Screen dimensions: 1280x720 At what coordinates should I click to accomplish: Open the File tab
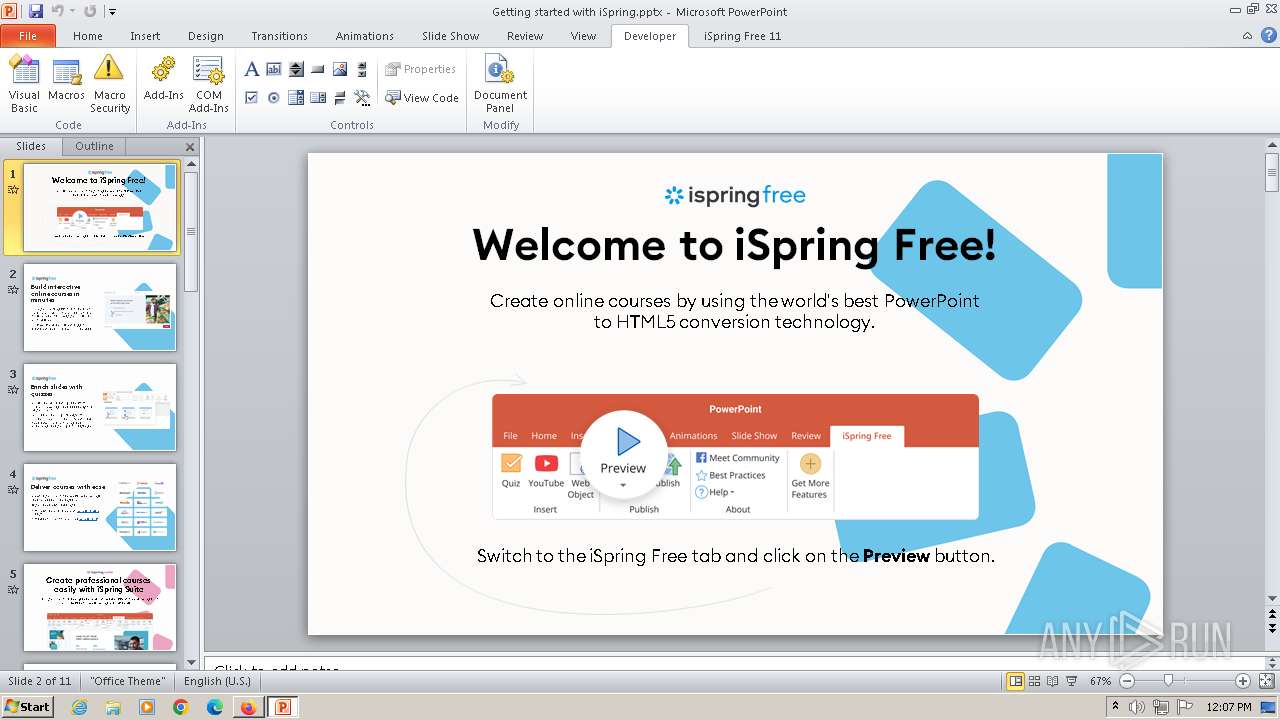point(28,36)
